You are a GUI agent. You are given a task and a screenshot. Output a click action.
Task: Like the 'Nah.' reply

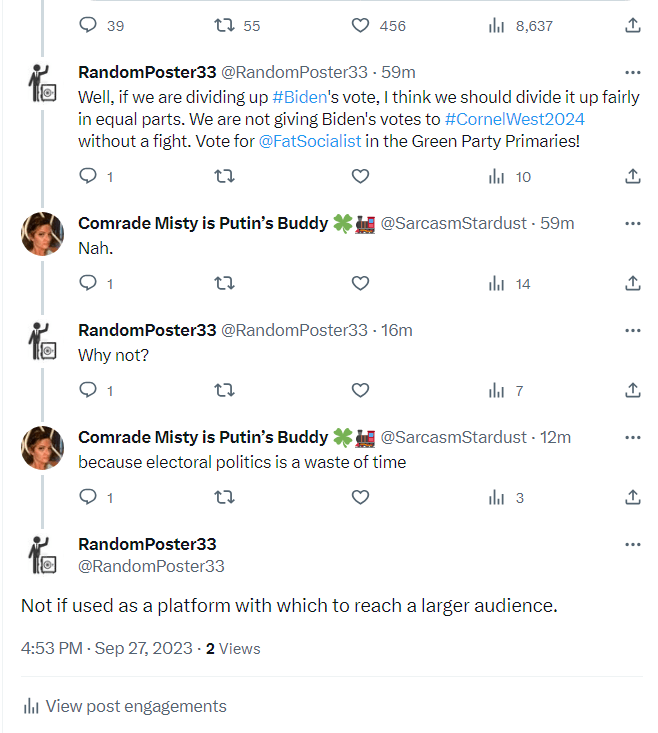tap(361, 283)
